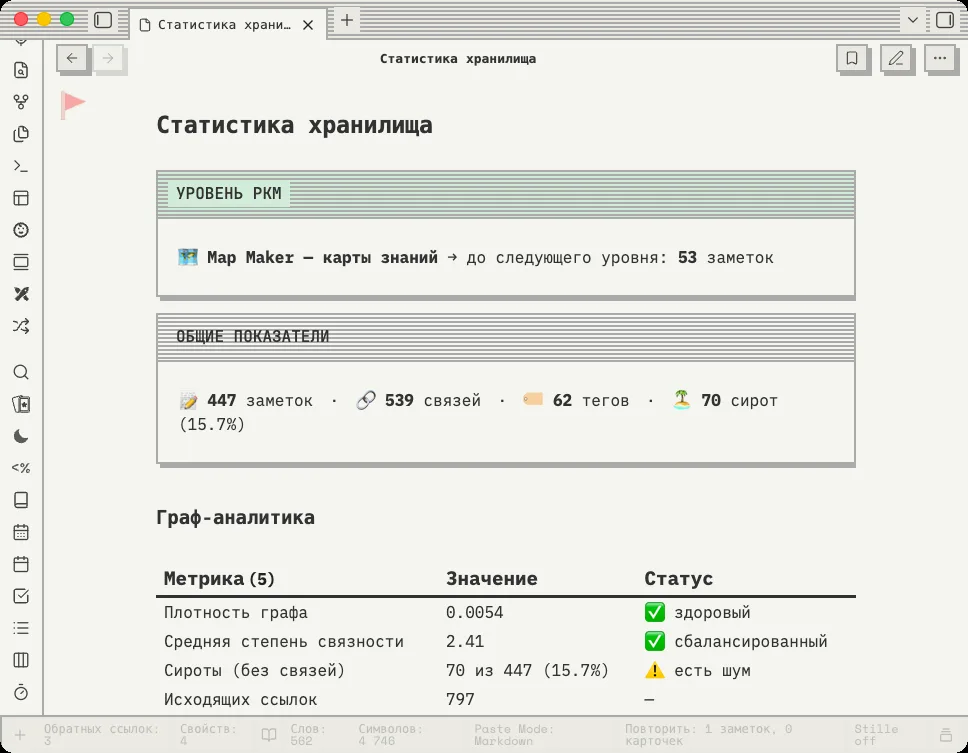Click the 2.41 value cell

(465, 642)
